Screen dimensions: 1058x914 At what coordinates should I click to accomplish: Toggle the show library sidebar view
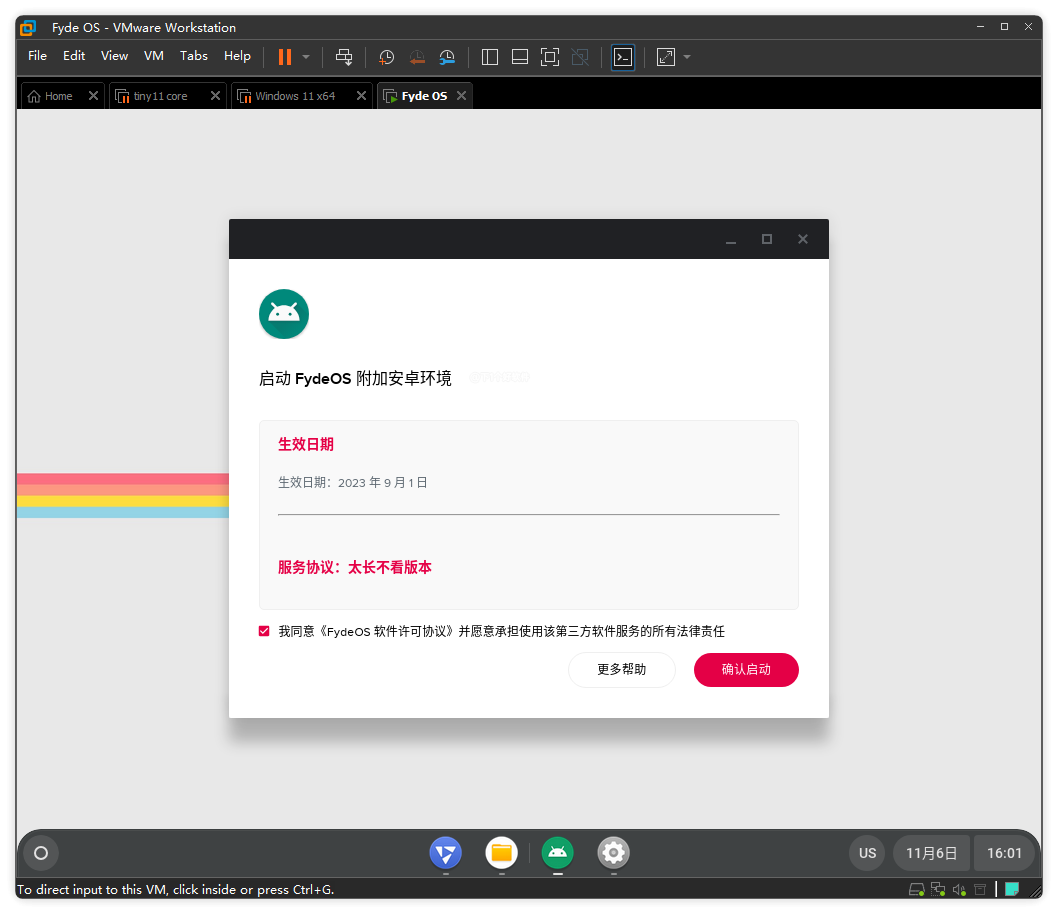pyautogui.click(x=490, y=57)
